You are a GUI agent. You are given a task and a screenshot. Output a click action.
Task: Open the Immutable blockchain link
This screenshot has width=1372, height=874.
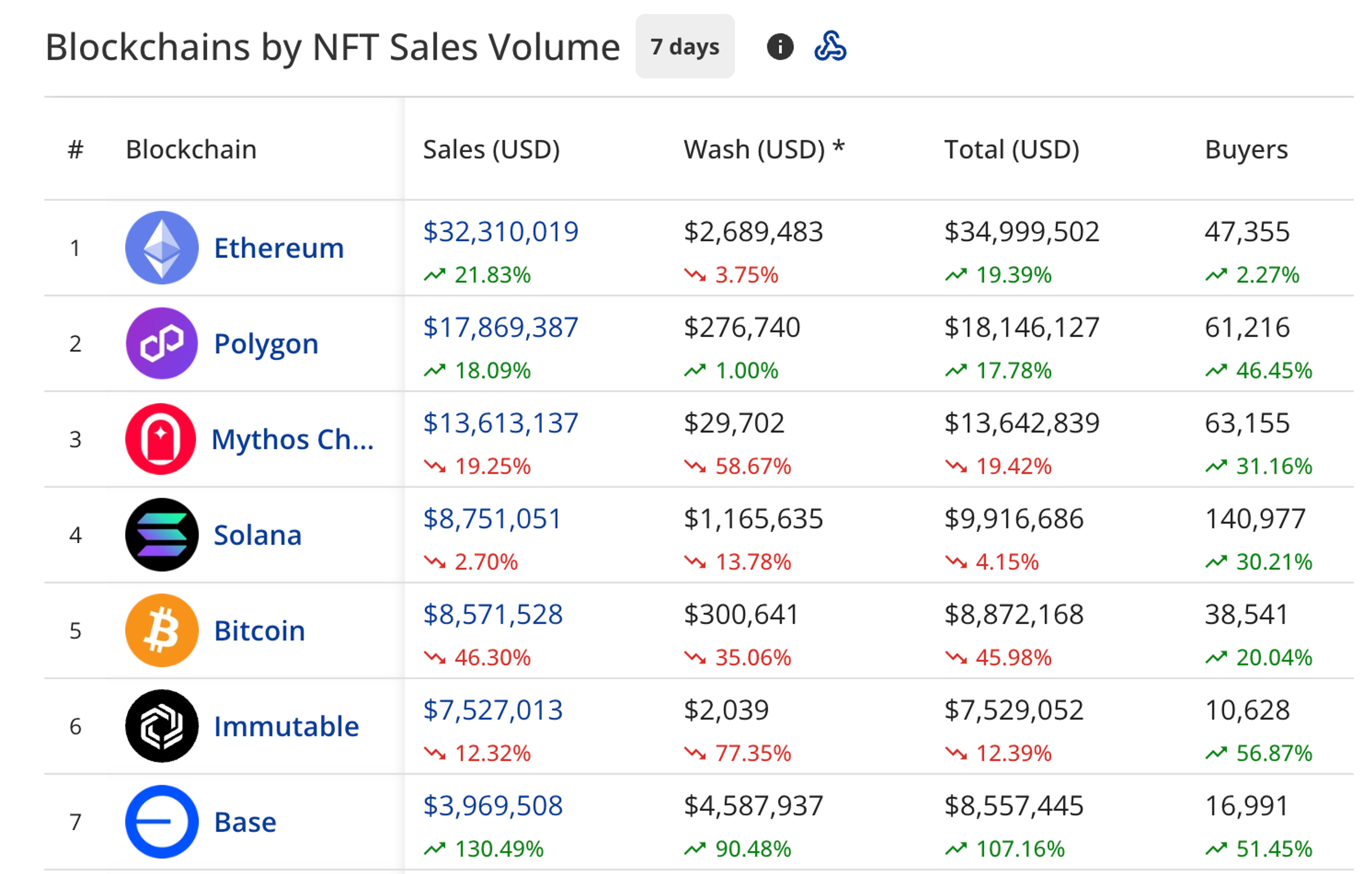[x=286, y=726]
